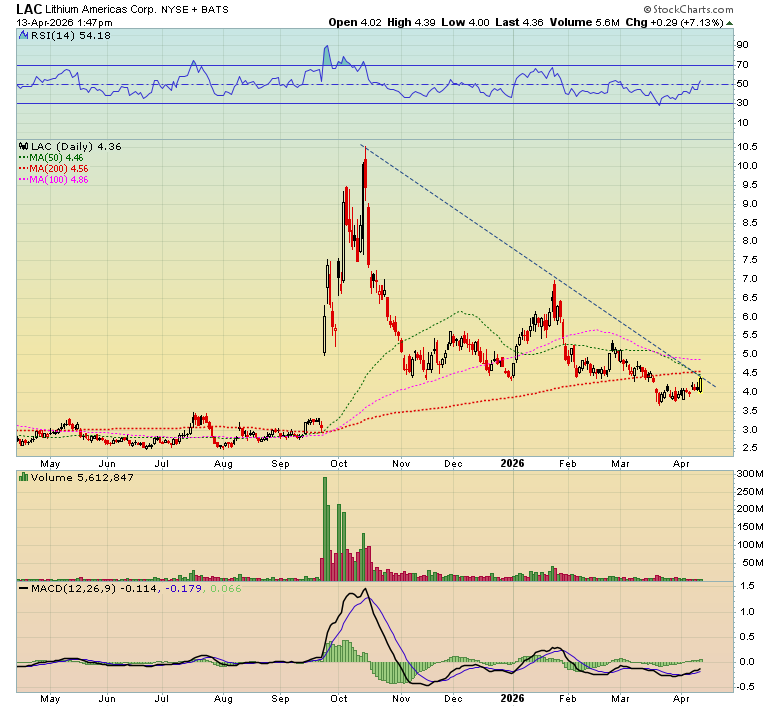Viewport: 780px width, 707px height.
Task: Click the Low 4.00 value
Action: [465, 22]
